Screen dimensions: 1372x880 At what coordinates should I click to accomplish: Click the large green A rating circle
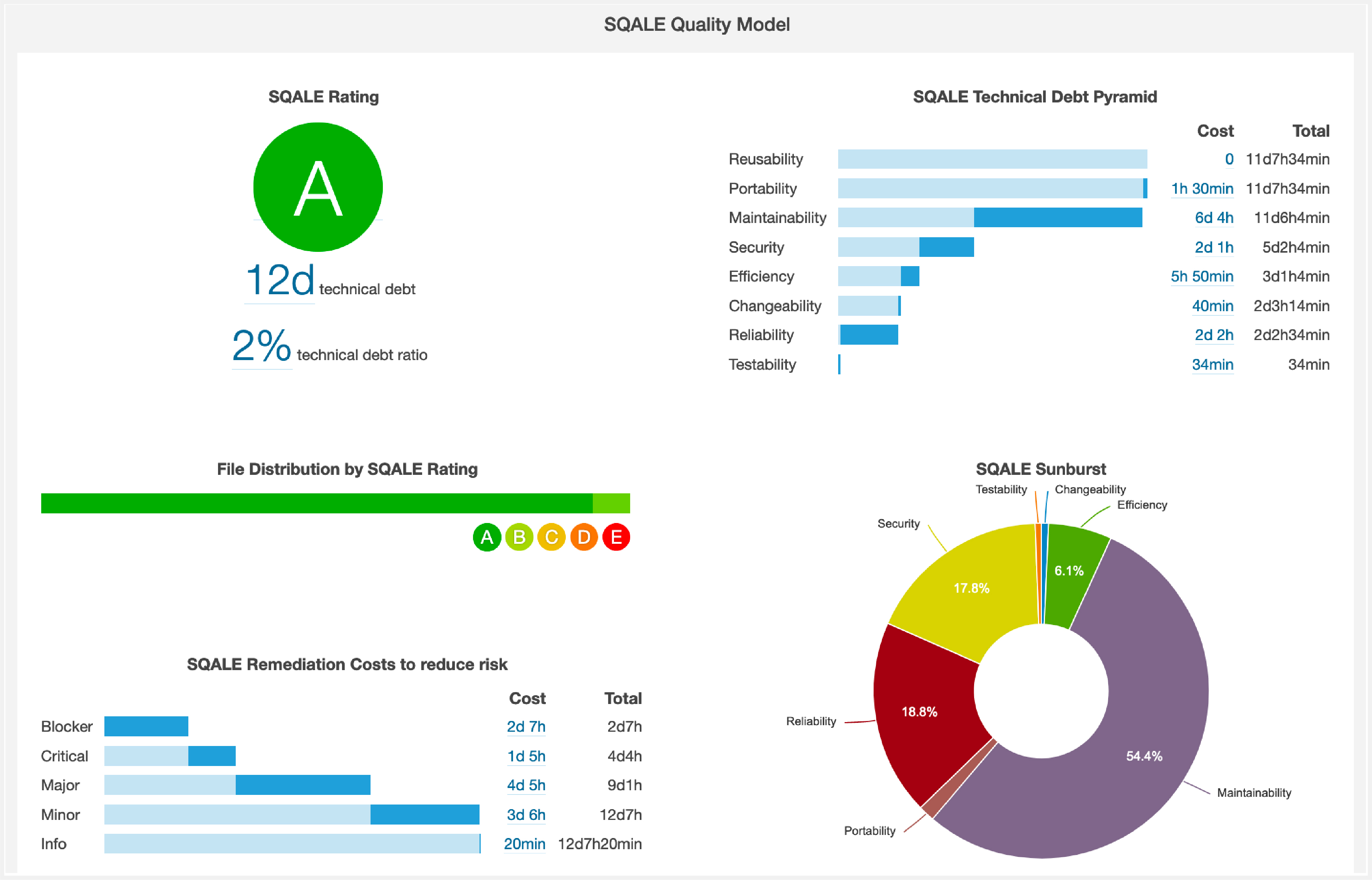coord(318,187)
